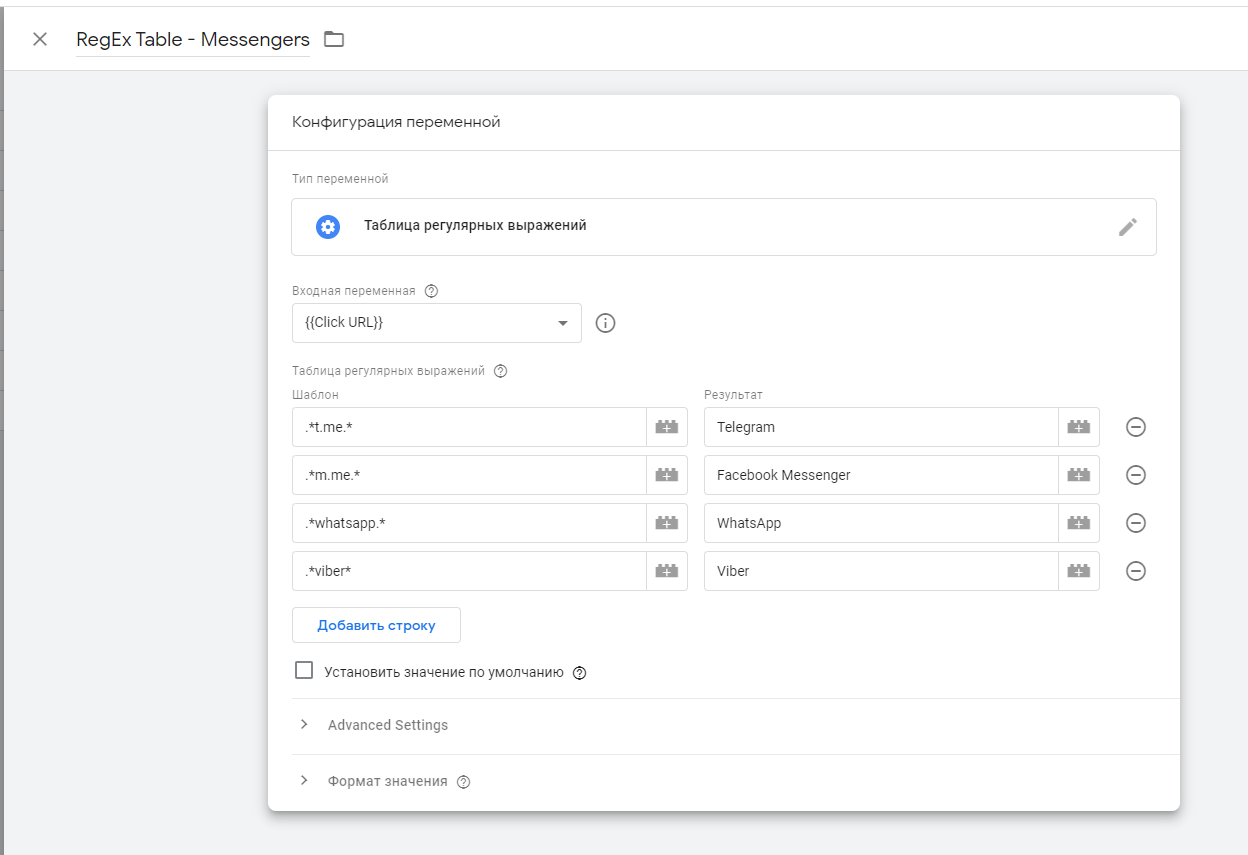Insert variable into the .*t.me.* pattern field
The width and height of the screenshot is (1248, 855).
[666, 427]
